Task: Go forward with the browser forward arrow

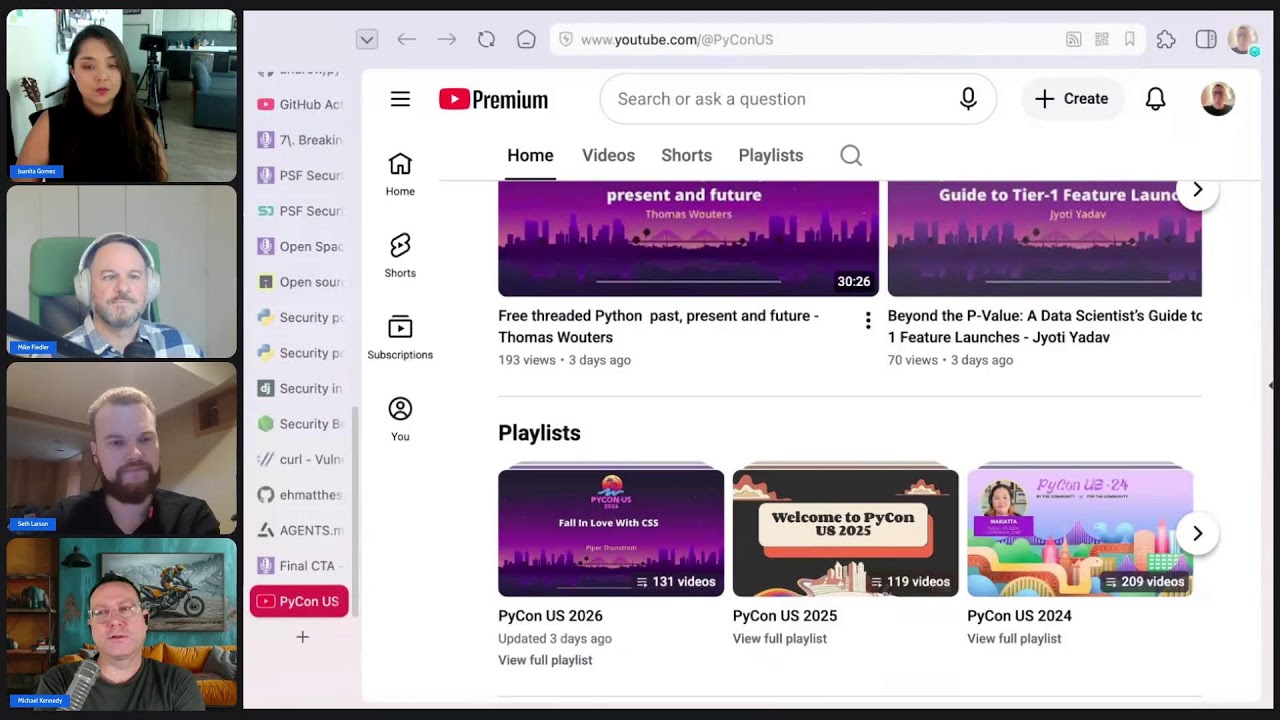Action: pyautogui.click(x=446, y=39)
